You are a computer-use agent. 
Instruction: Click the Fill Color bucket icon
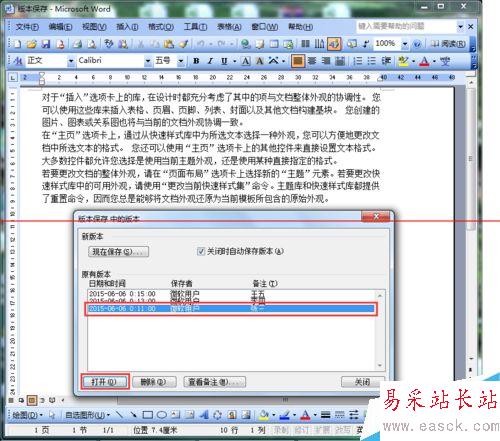pyautogui.click(x=264, y=415)
